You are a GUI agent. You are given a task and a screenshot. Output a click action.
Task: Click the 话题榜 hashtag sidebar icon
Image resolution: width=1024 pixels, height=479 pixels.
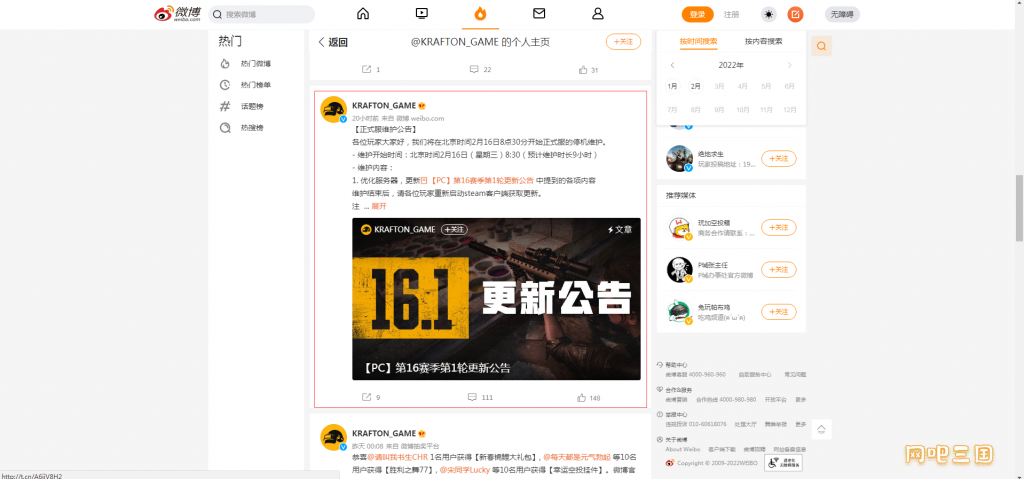(225, 107)
